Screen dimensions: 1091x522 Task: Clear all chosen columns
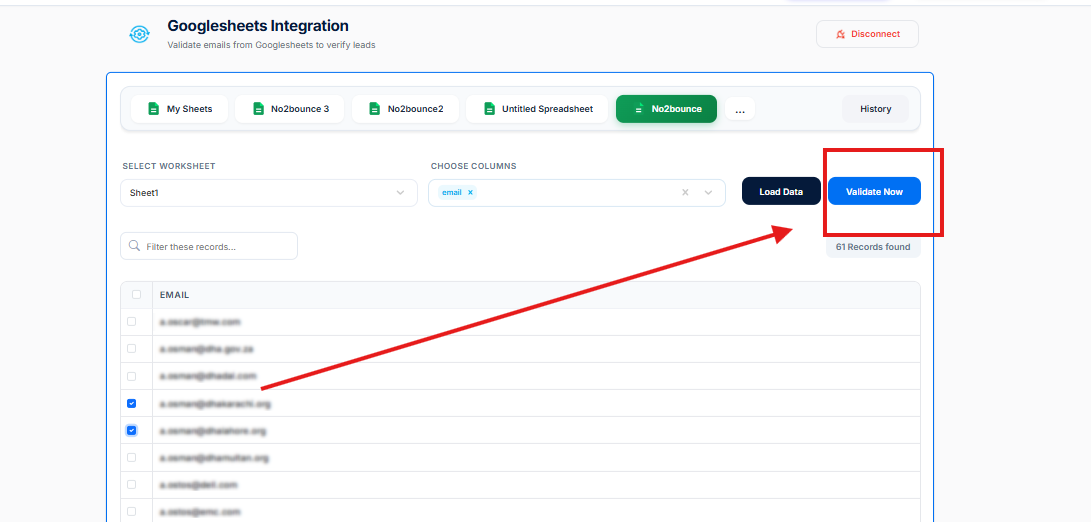(685, 193)
